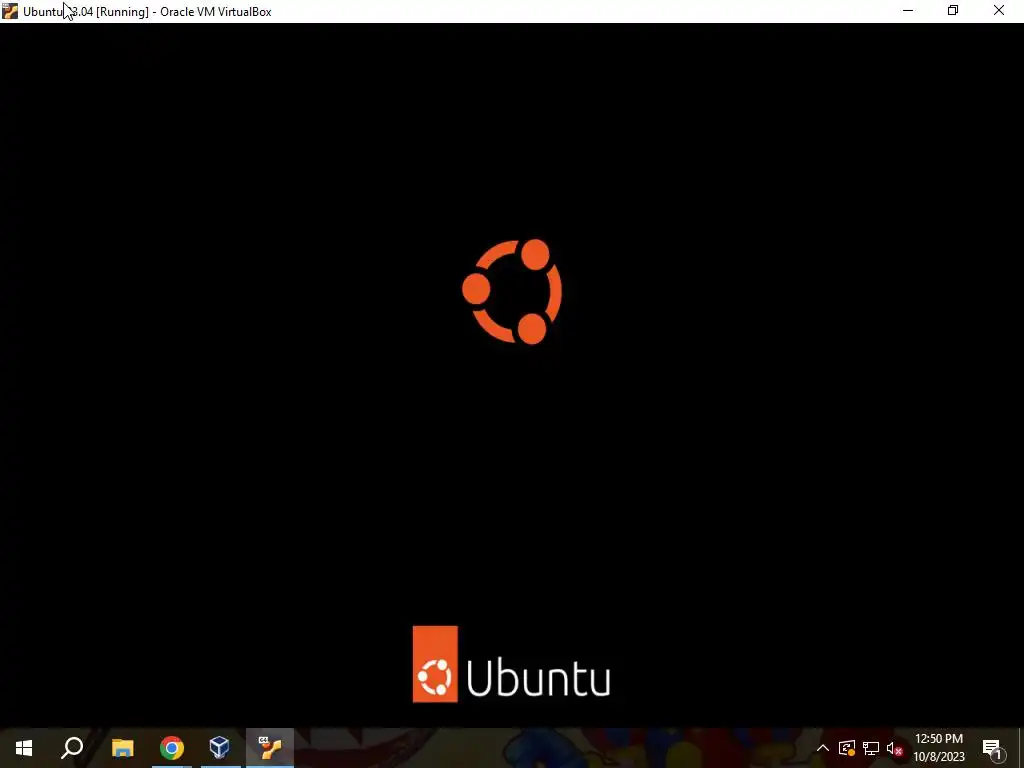Image resolution: width=1024 pixels, height=768 pixels.
Task: Open File Explorer from taskbar
Action: pos(122,748)
